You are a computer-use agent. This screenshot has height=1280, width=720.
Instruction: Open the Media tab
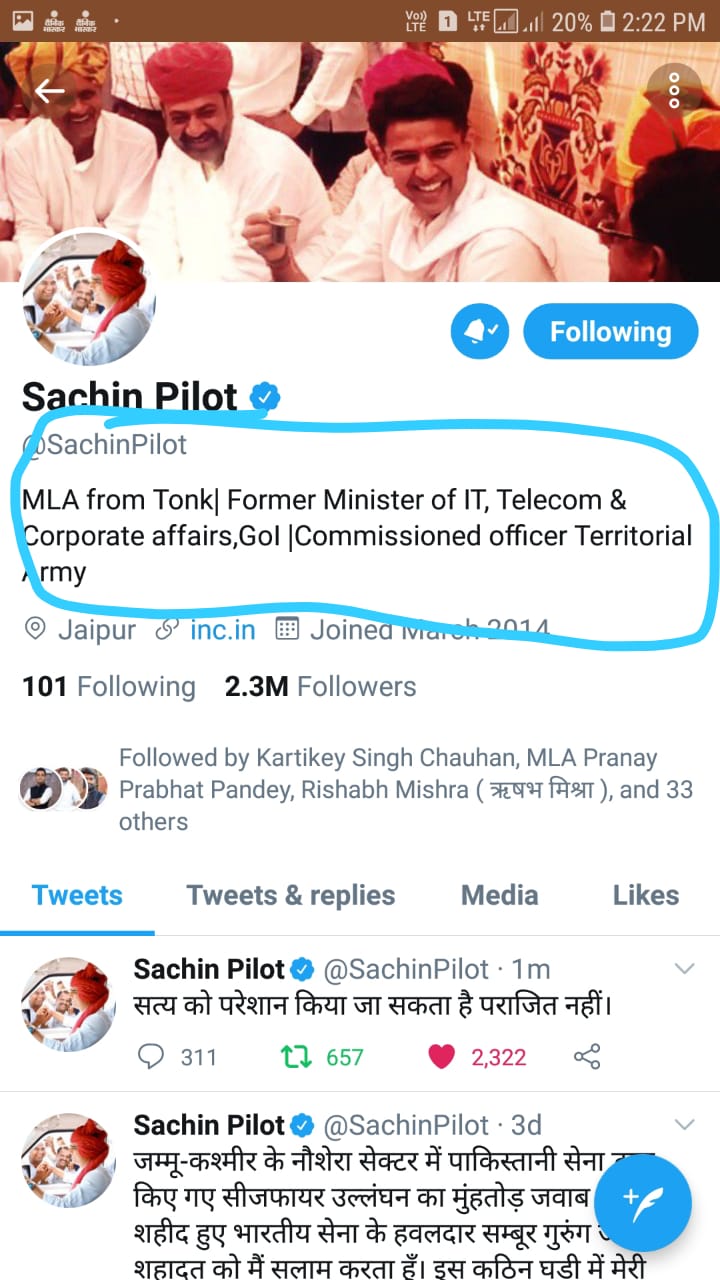point(499,895)
